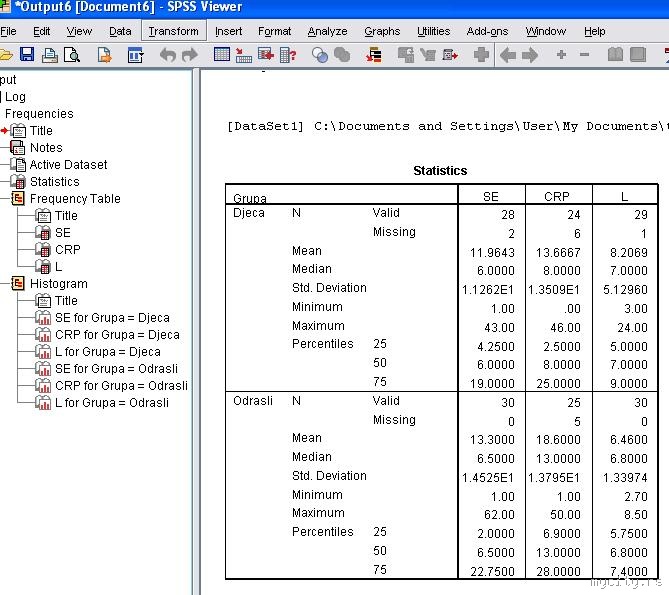Select SE for Grupa = Odrasli chart

point(116,369)
